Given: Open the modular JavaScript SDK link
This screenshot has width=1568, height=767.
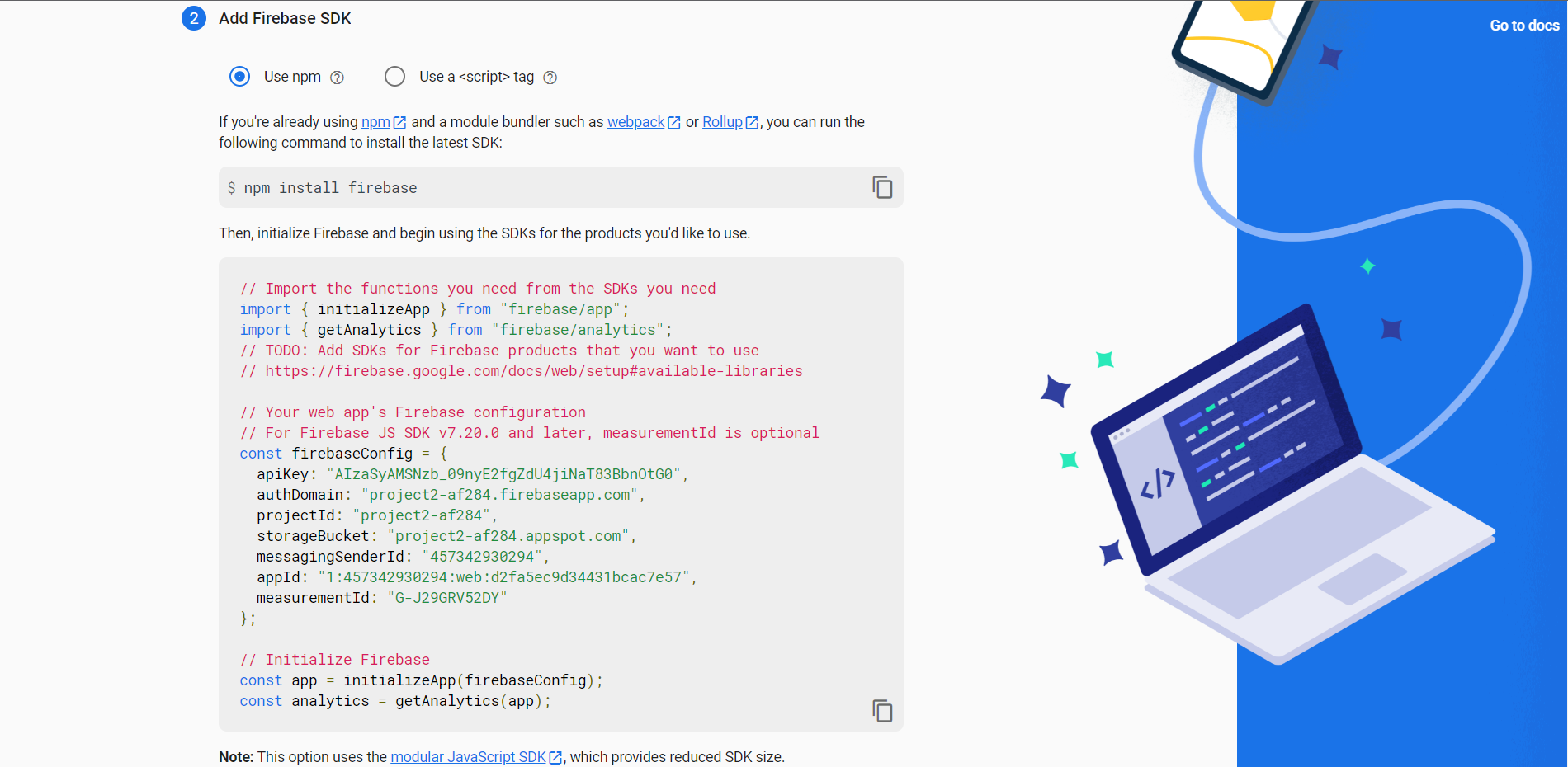Looking at the screenshot, I should pos(468,757).
